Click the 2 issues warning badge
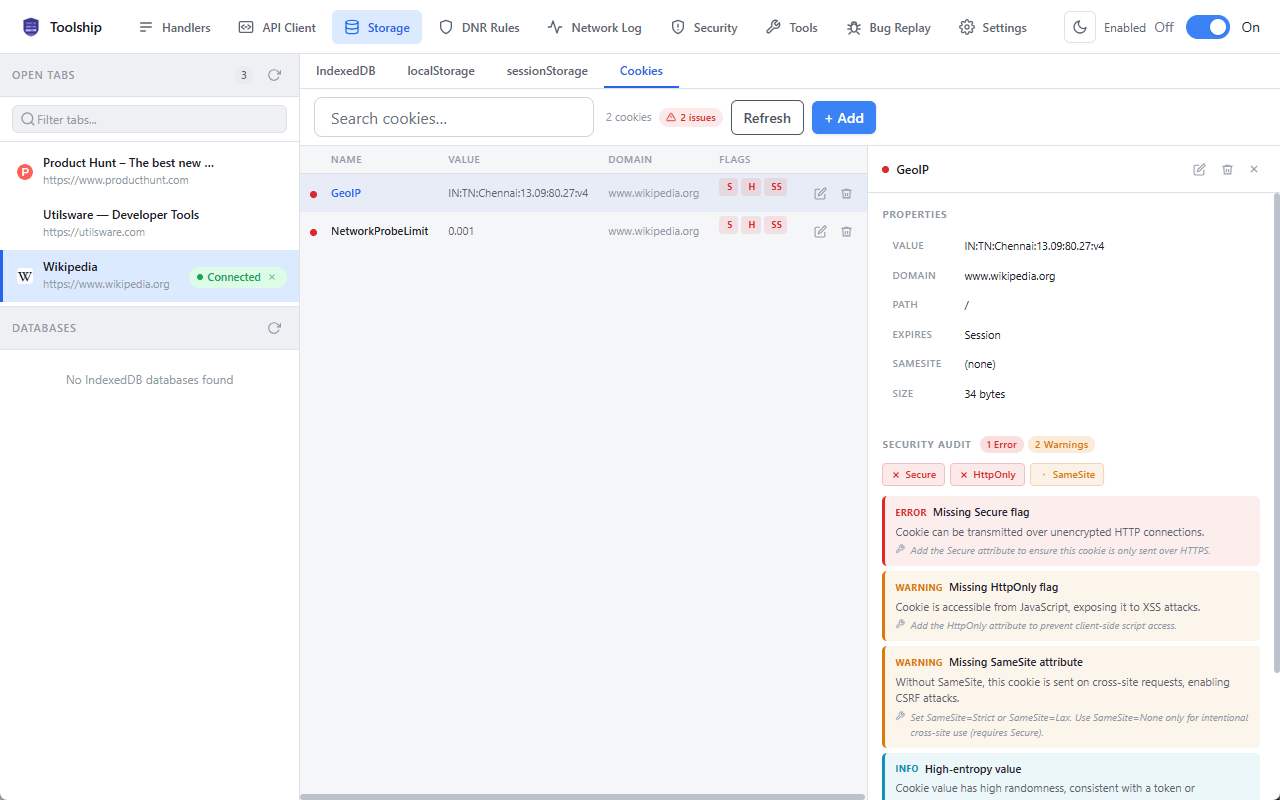 tap(691, 118)
